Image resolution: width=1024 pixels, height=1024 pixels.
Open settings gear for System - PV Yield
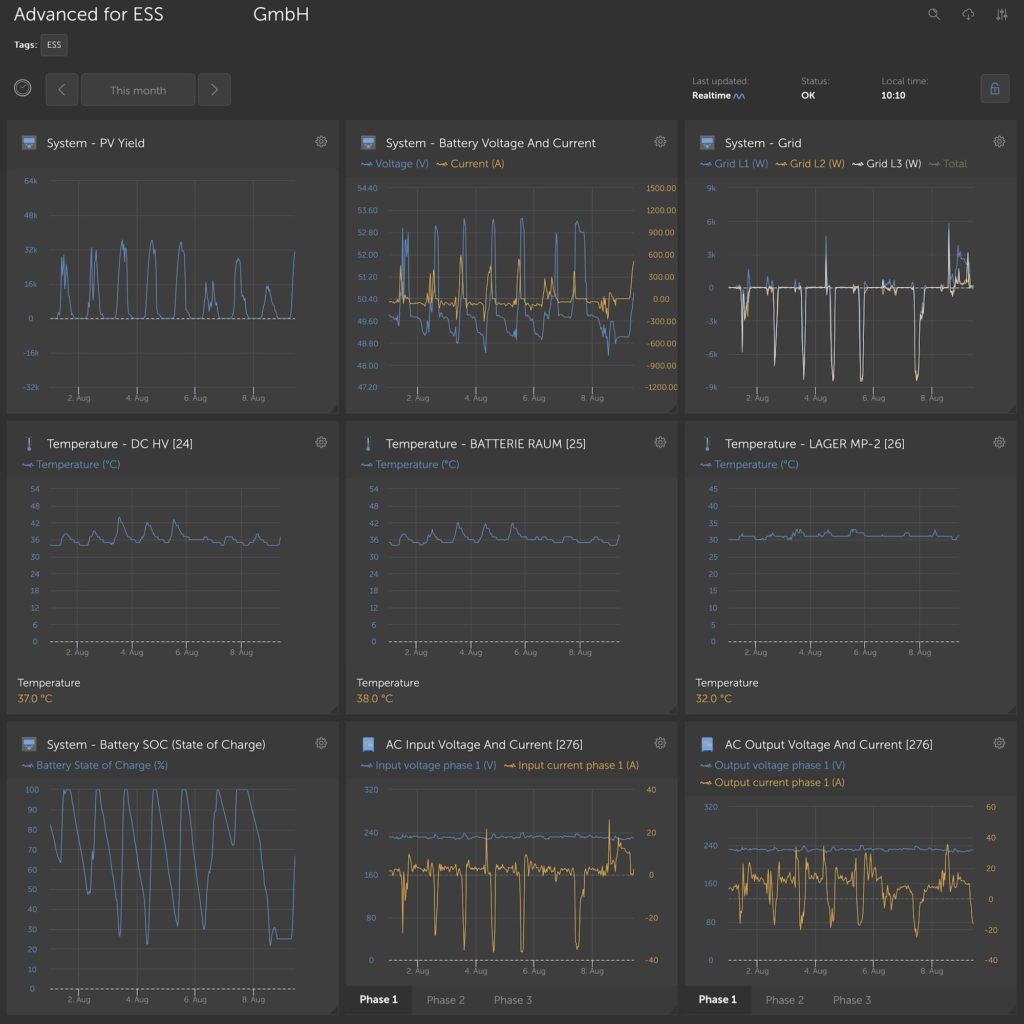[x=321, y=142]
